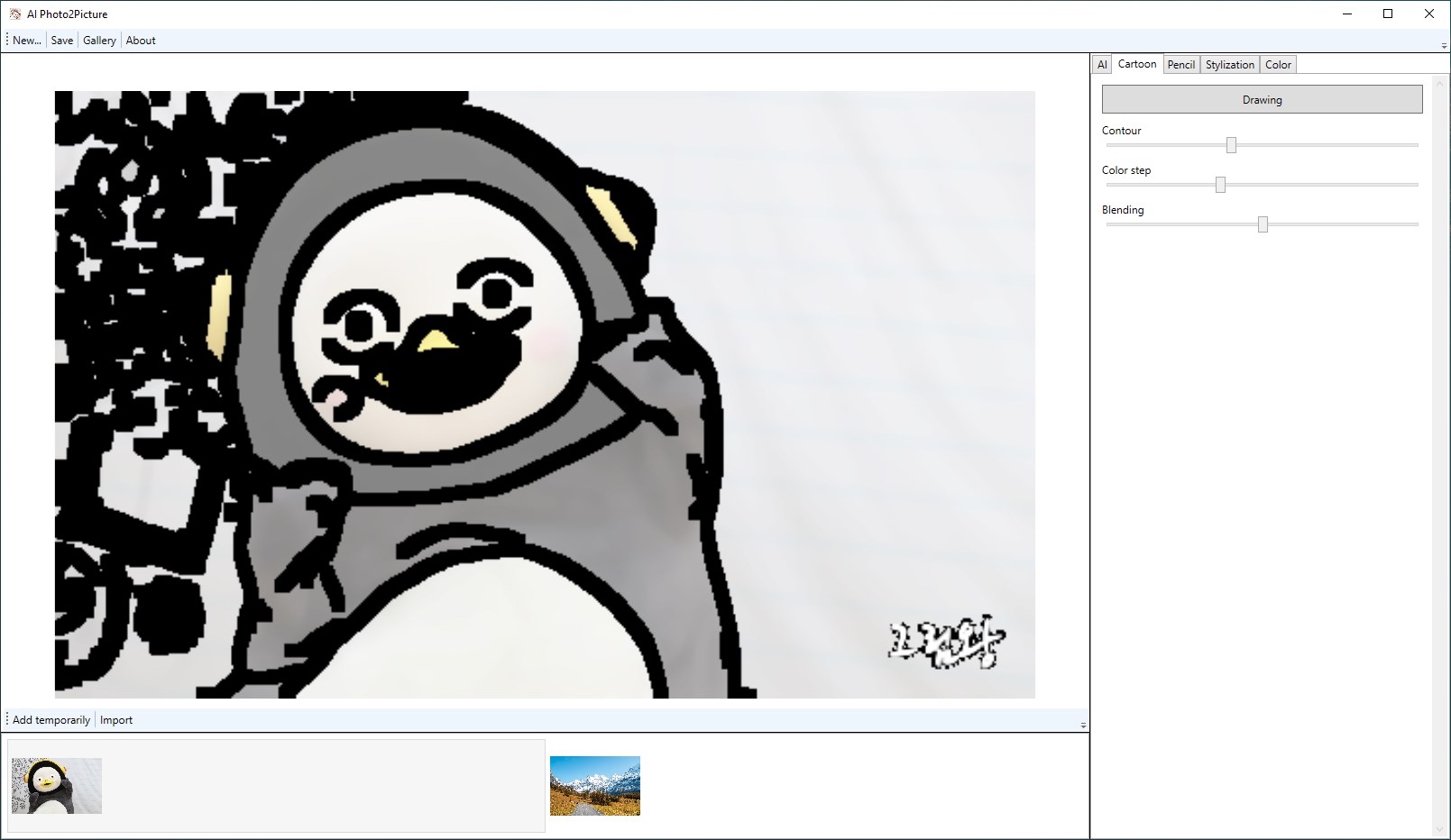Open the Gallery
Screen dimensions: 1451x840
tap(99, 41)
